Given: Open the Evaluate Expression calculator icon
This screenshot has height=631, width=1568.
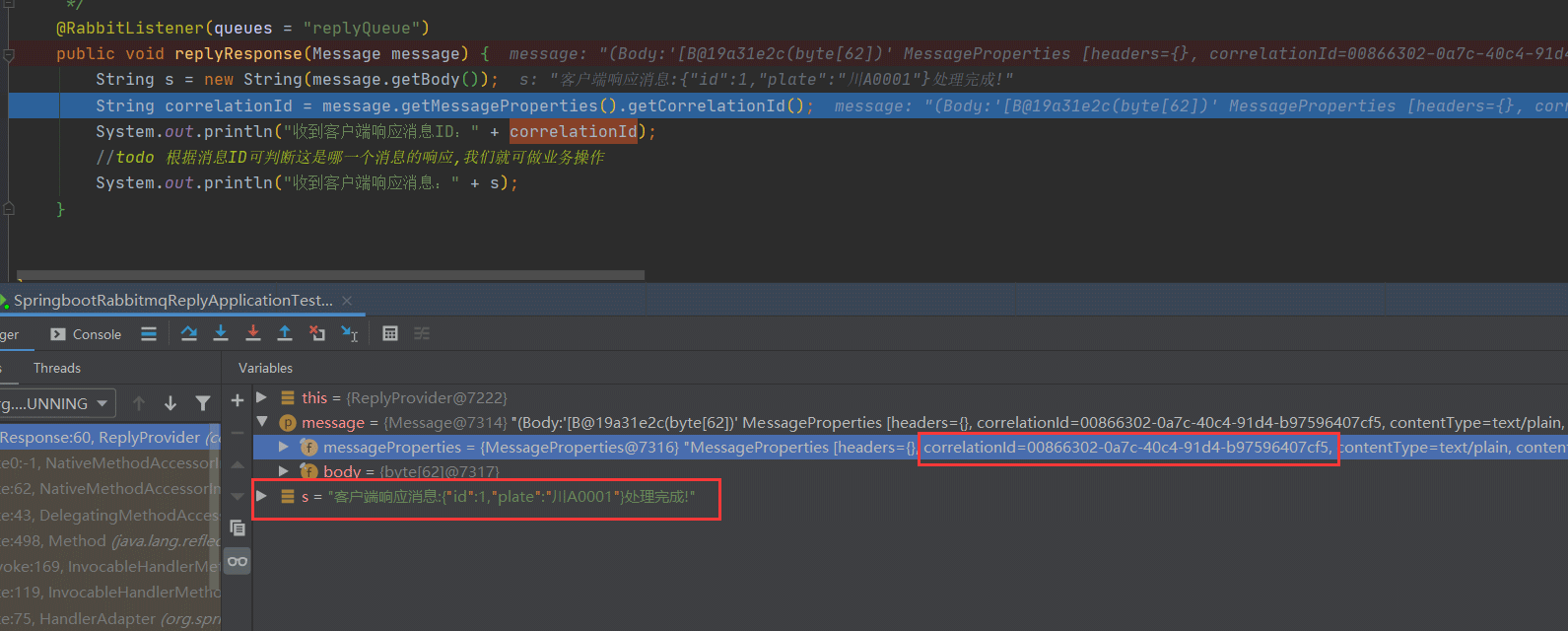Looking at the screenshot, I should click(x=390, y=333).
